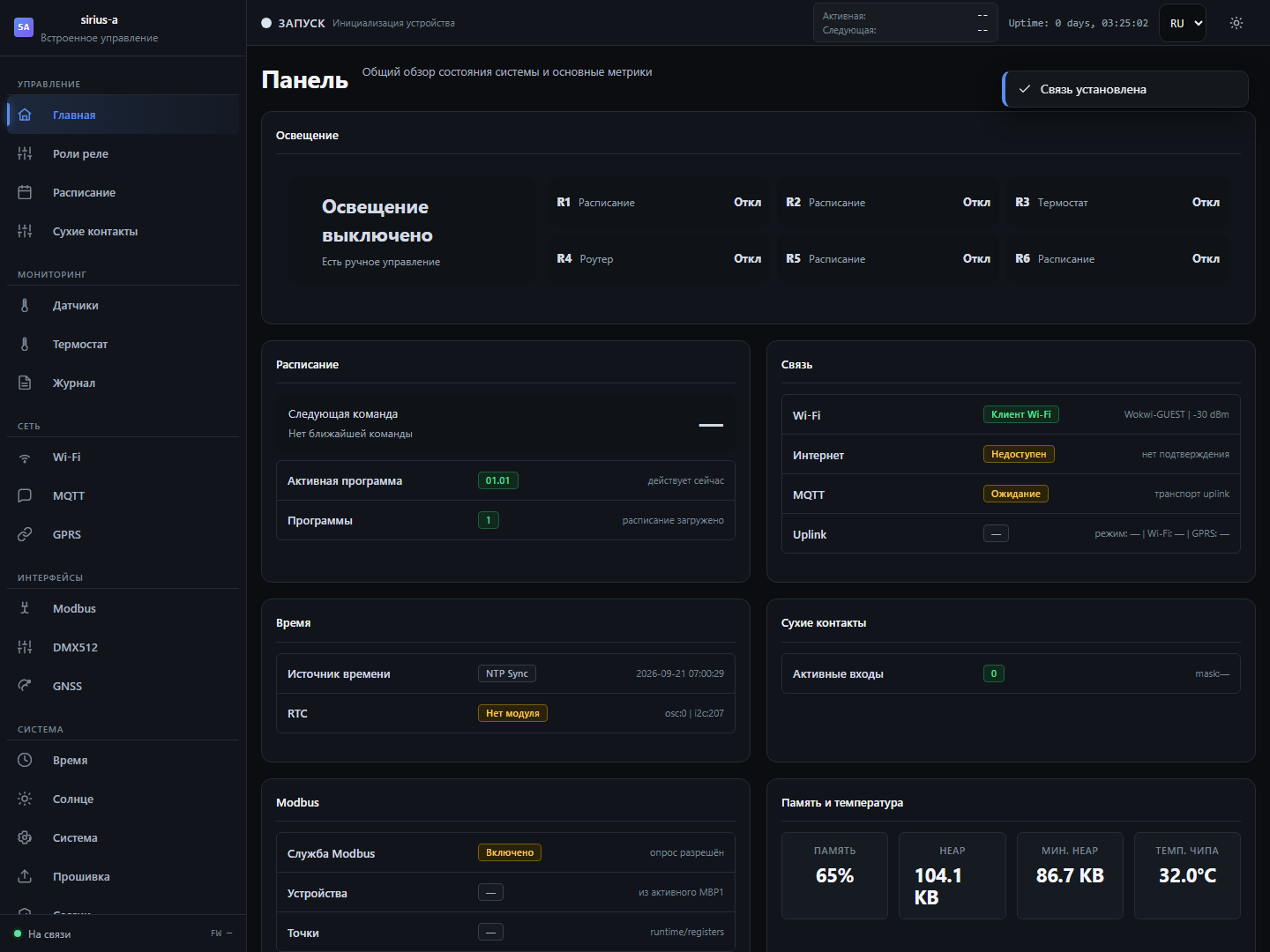Screen dimensions: 1270x952
Task: Open the Расписание sidebar item
Action: coord(123,192)
